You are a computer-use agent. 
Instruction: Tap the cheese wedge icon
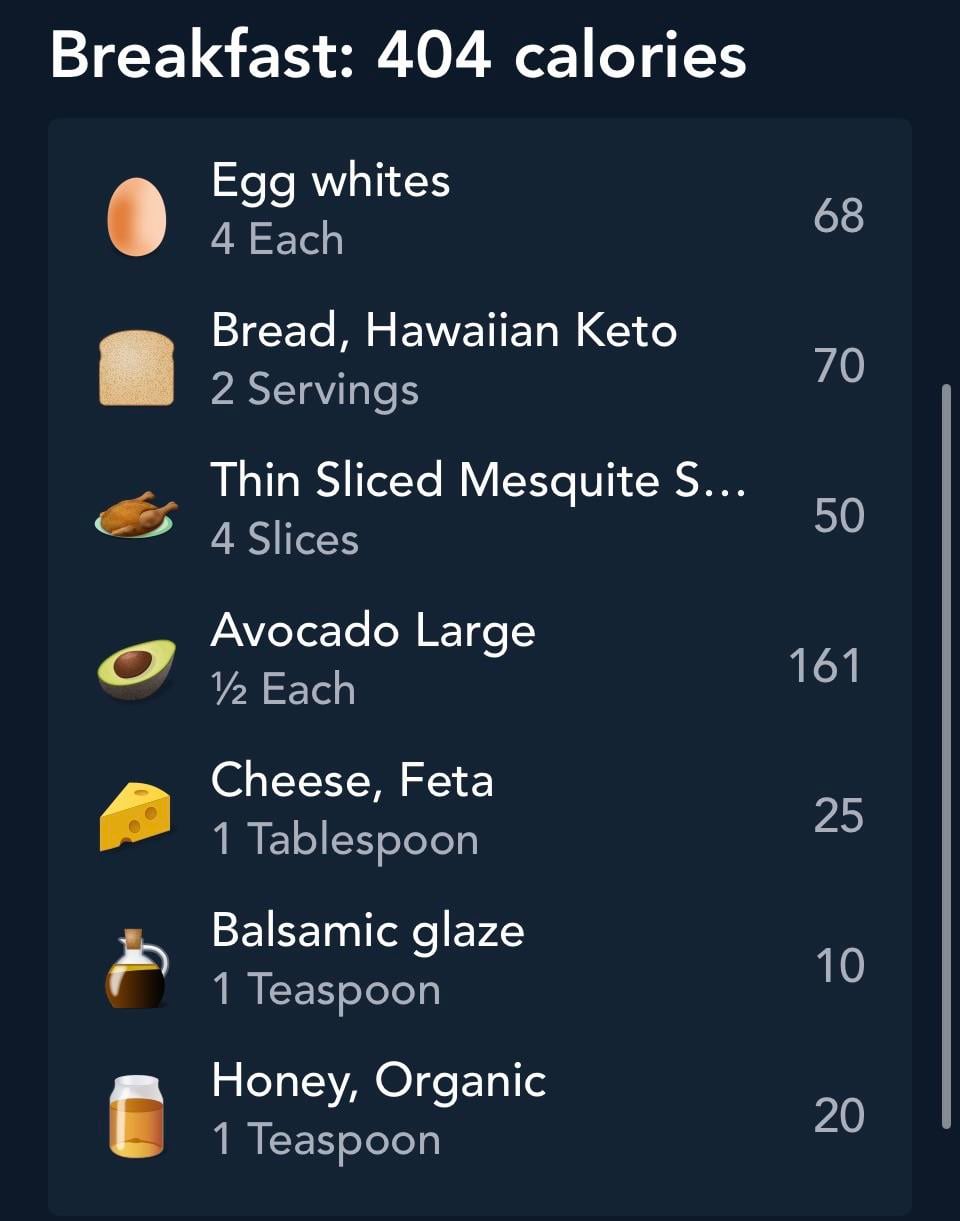(x=136, y=816)
